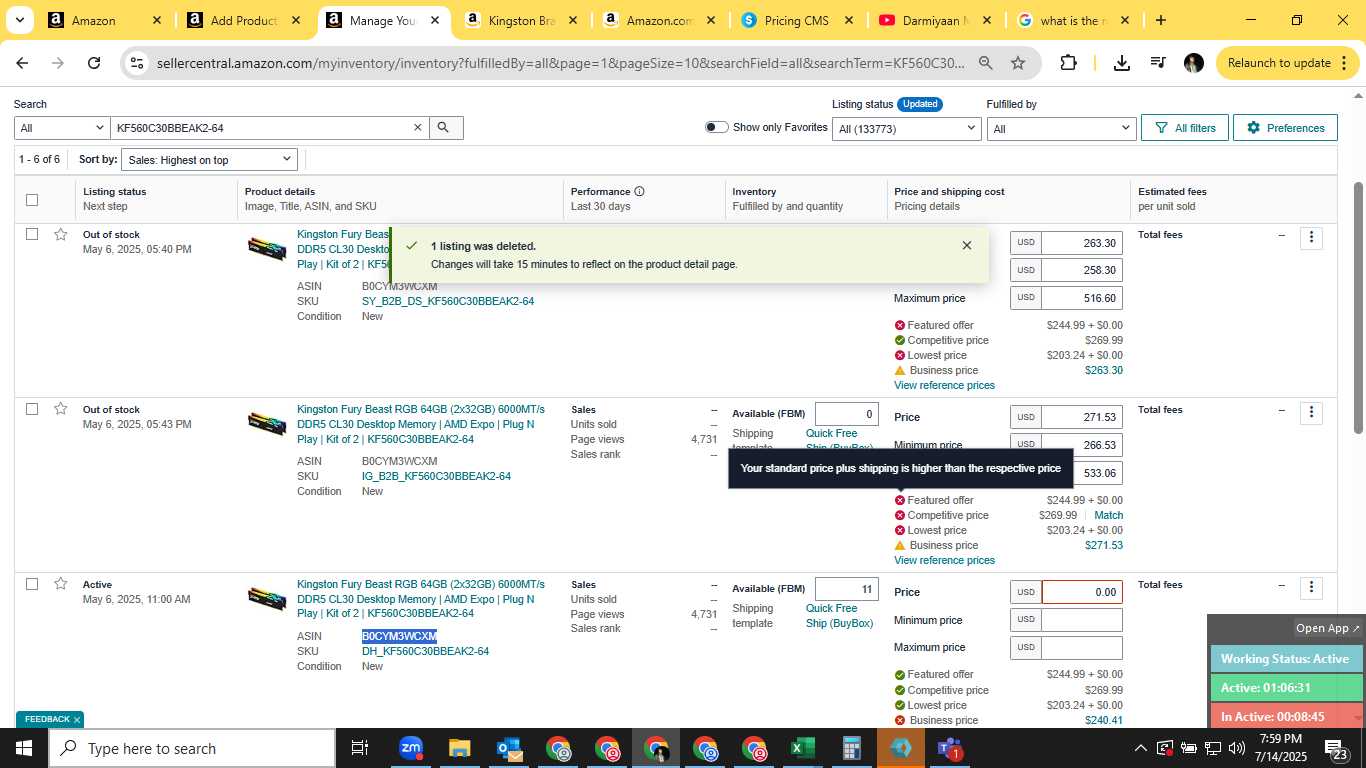Click Match link beside Competitive price

[1108, 515]
